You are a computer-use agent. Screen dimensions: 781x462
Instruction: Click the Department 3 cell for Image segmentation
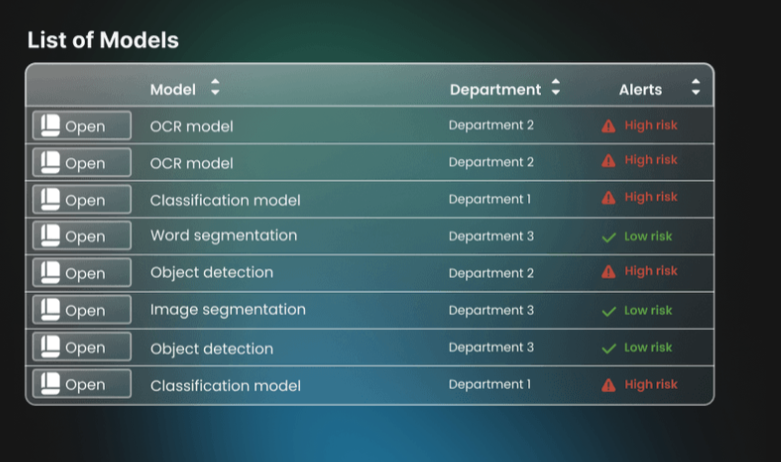coord(491,310)
